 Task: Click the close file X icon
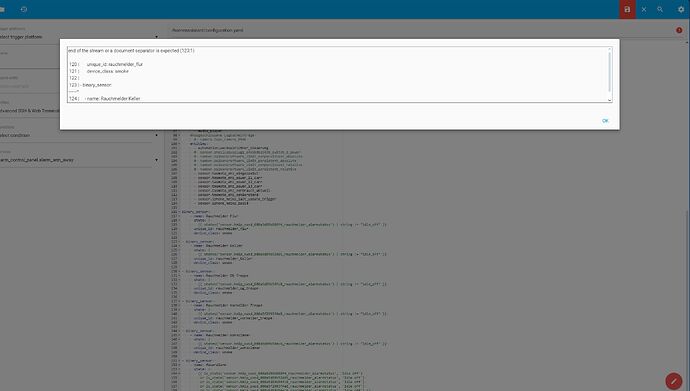[644, 9]
